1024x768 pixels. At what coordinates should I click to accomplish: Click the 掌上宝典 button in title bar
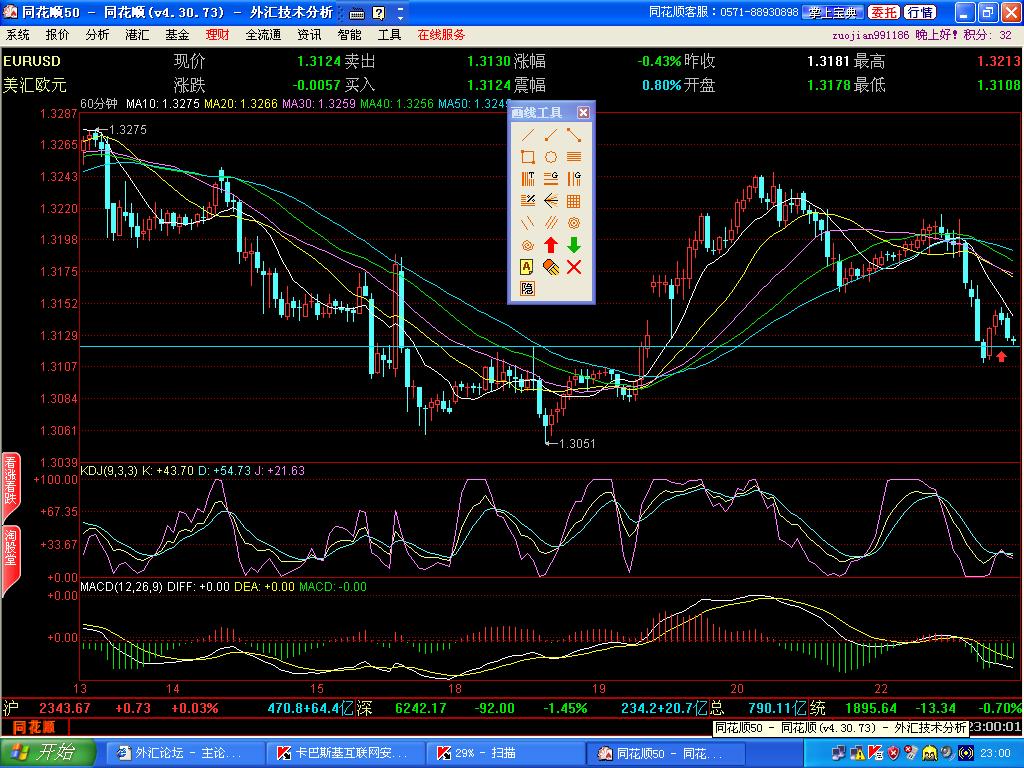(833, 12)
